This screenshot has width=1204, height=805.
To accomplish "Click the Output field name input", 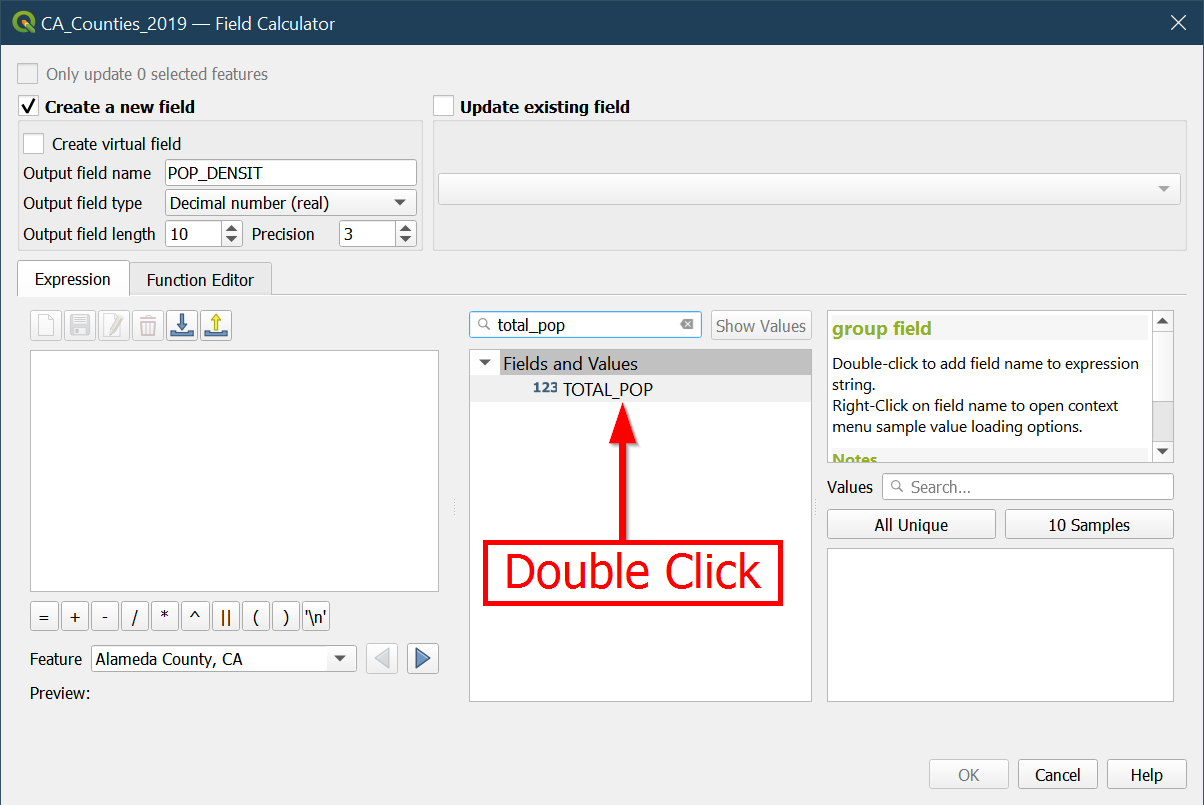I will tap(290, 173).
